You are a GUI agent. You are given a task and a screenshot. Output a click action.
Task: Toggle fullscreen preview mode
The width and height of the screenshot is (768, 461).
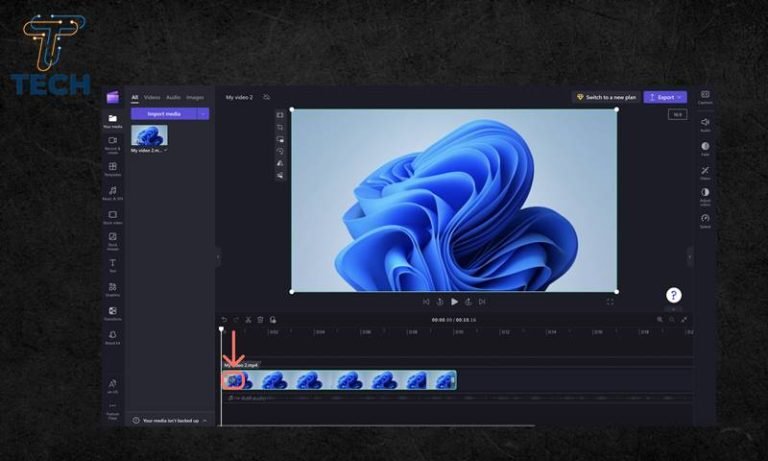click(610, 302)
